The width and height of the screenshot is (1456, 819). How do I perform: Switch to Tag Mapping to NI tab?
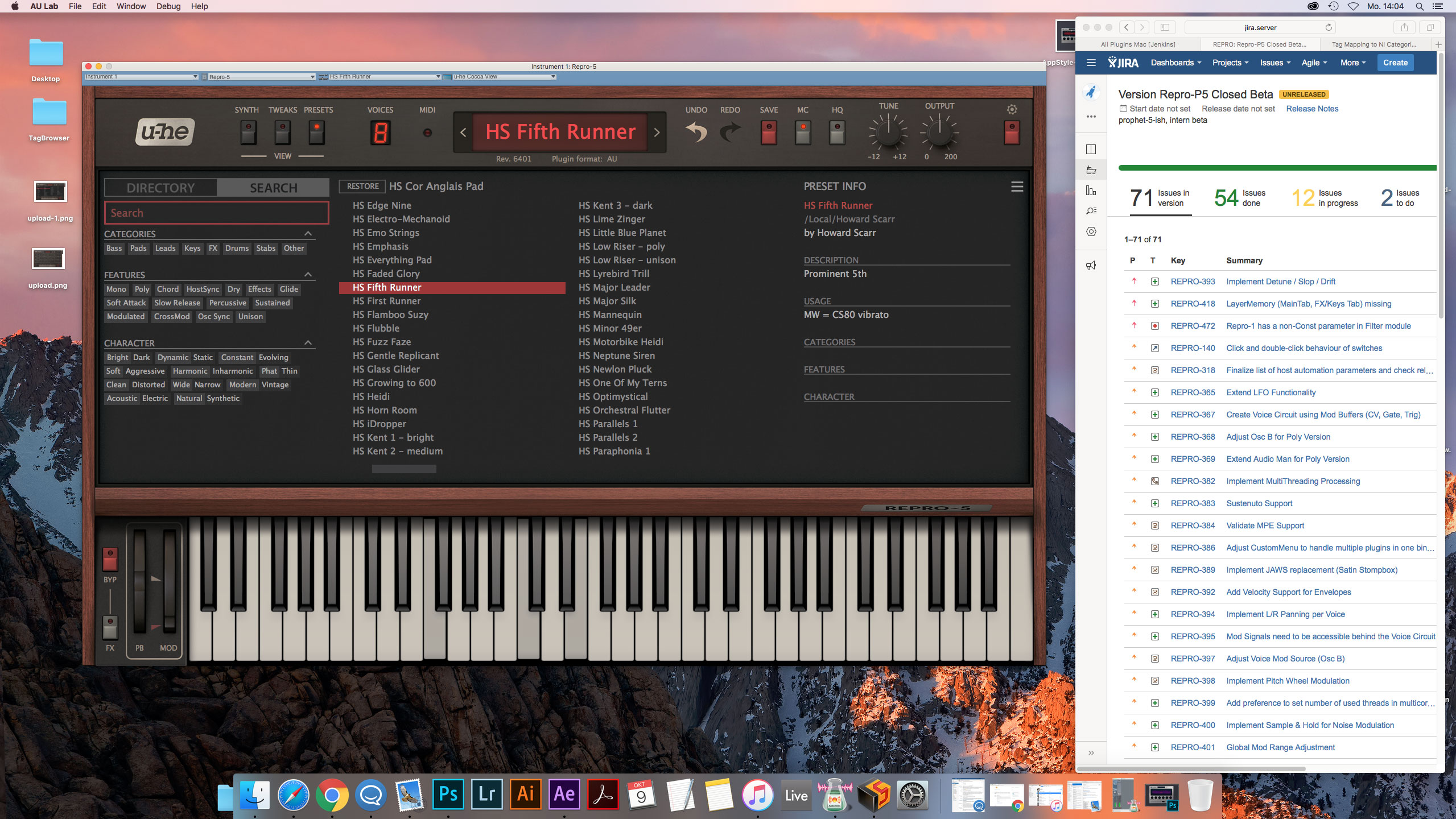pos(1374,44)
